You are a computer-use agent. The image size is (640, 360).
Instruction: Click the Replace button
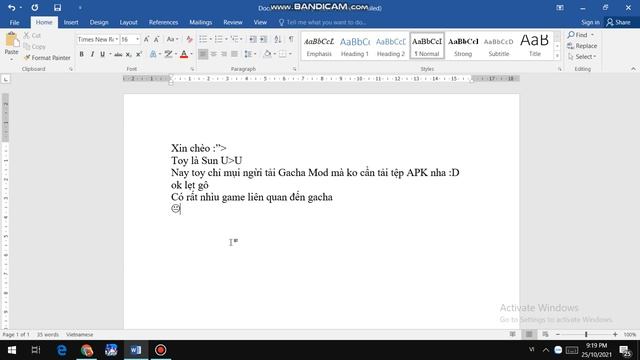582,46
